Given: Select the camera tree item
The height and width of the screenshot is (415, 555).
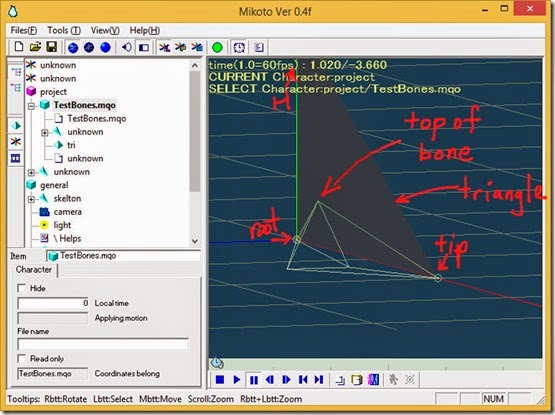Looking at the screenshot, I should tap(67, 212).
